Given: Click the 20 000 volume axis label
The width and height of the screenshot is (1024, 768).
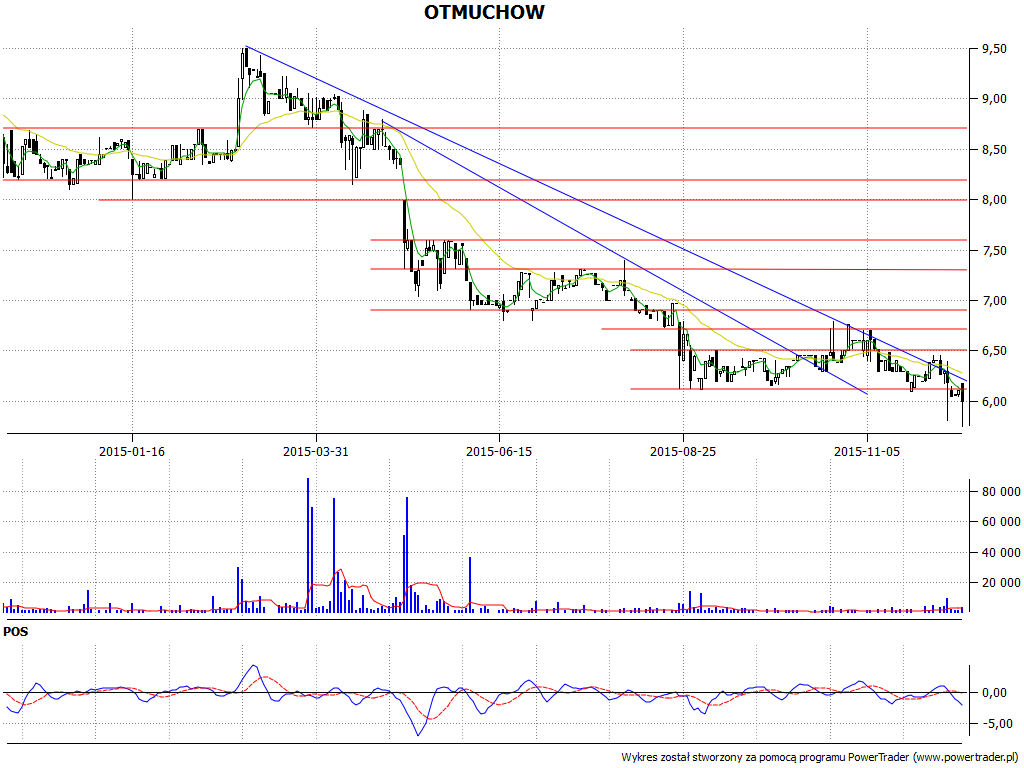Looking at the screenshot, I should click(x=1000, y=583).
